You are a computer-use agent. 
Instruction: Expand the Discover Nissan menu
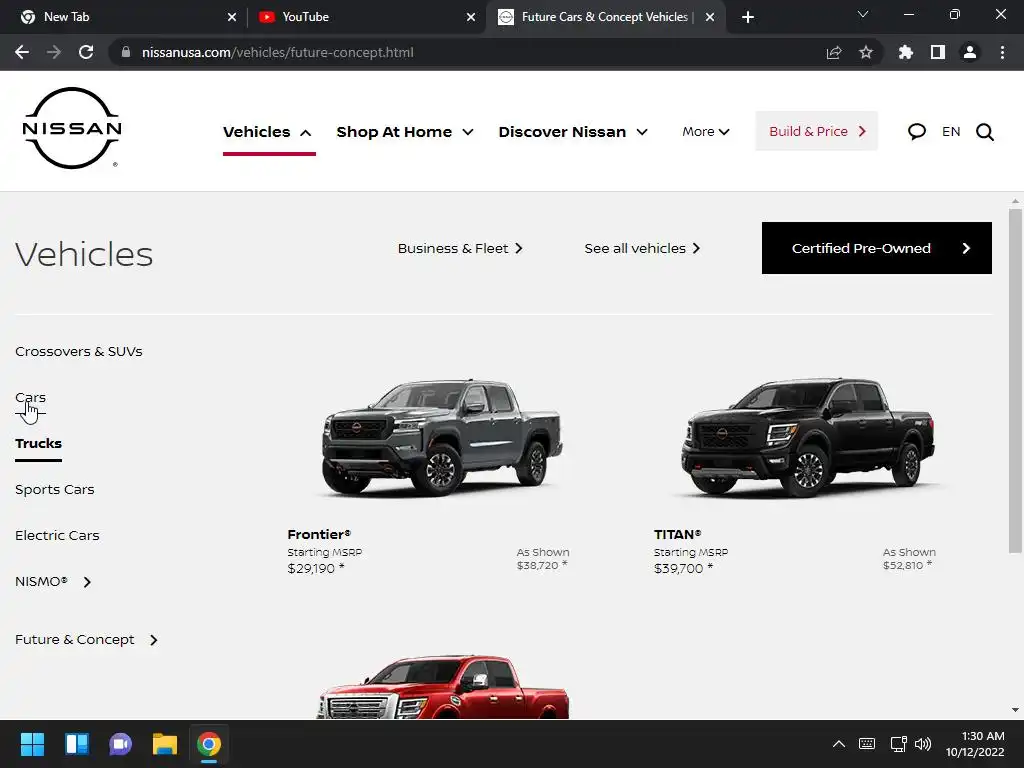573,132
